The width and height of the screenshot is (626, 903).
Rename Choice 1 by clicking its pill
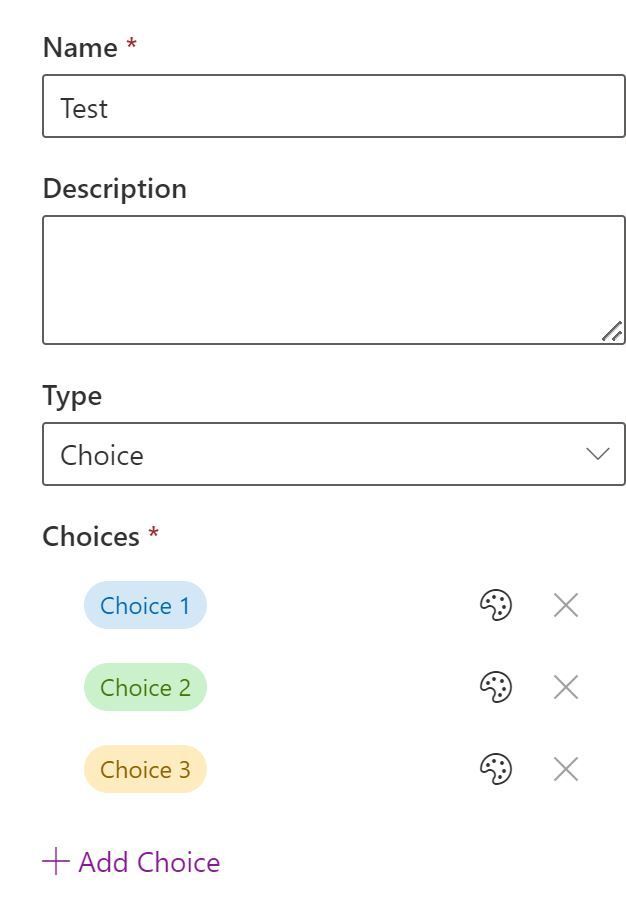145,605
